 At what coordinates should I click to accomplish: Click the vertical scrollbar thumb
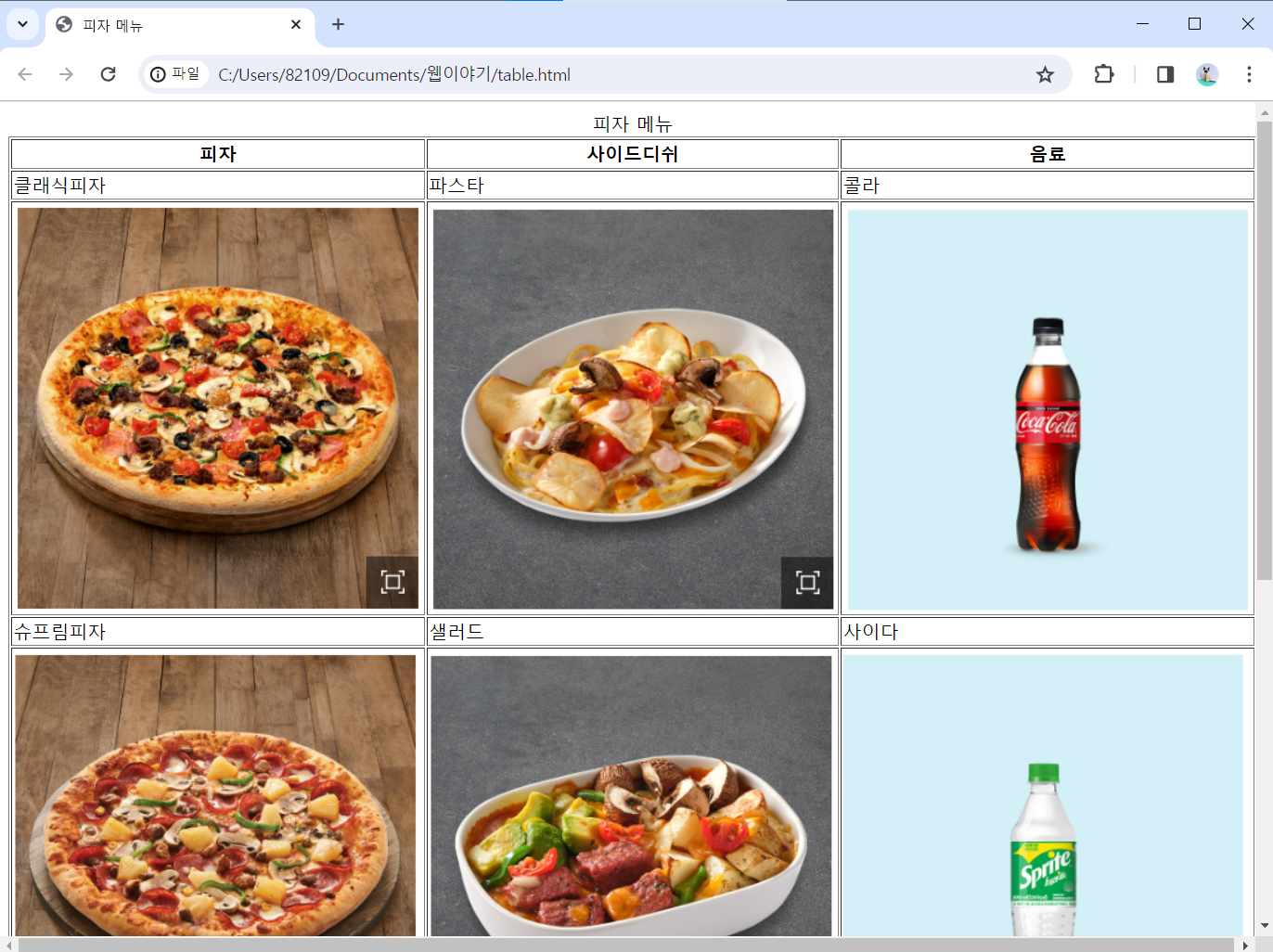(1265, 350)
